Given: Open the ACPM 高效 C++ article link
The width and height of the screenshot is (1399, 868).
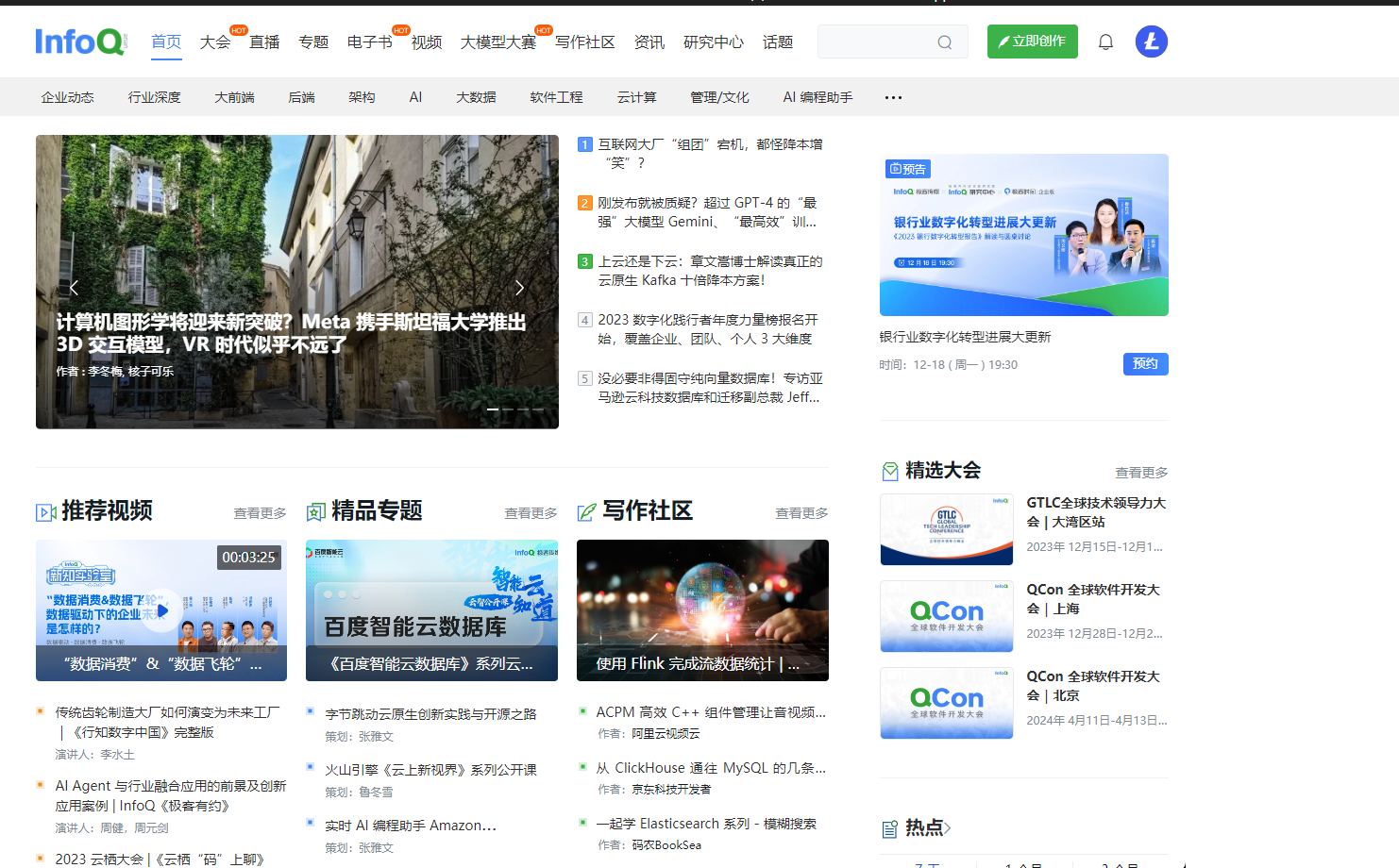Looking at the screenshot, I should 711,712.
